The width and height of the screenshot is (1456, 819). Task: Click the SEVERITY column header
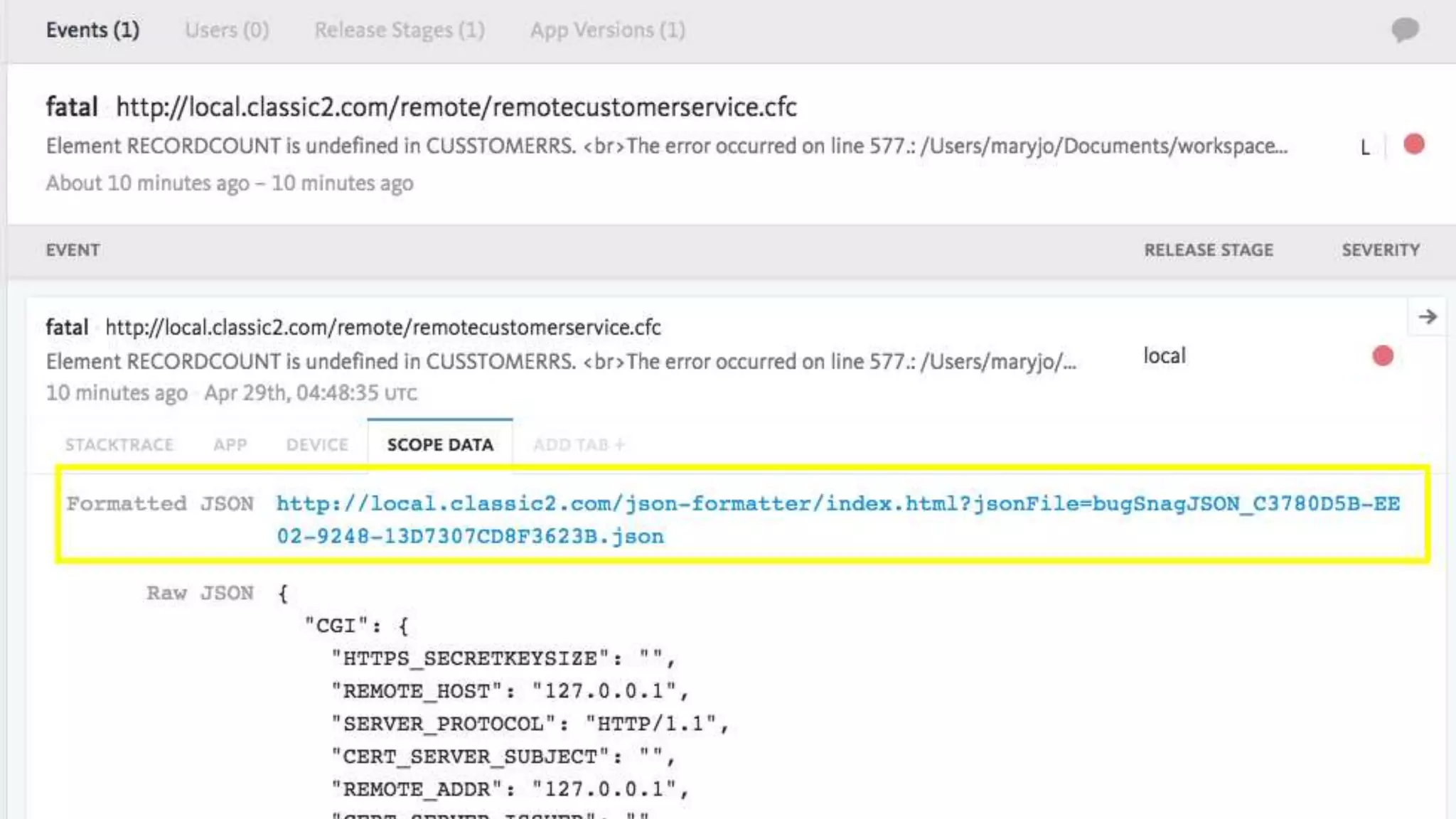pos(1381,250)
